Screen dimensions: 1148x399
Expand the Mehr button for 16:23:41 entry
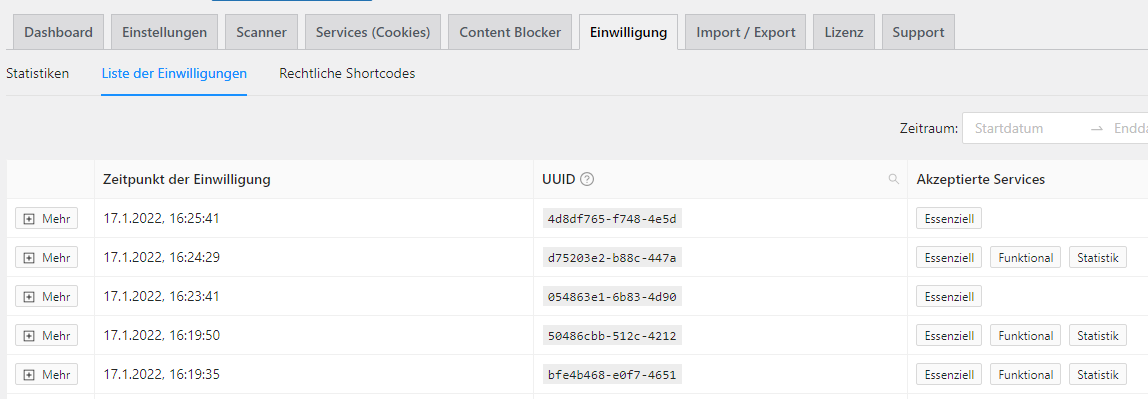pos(47,297)
